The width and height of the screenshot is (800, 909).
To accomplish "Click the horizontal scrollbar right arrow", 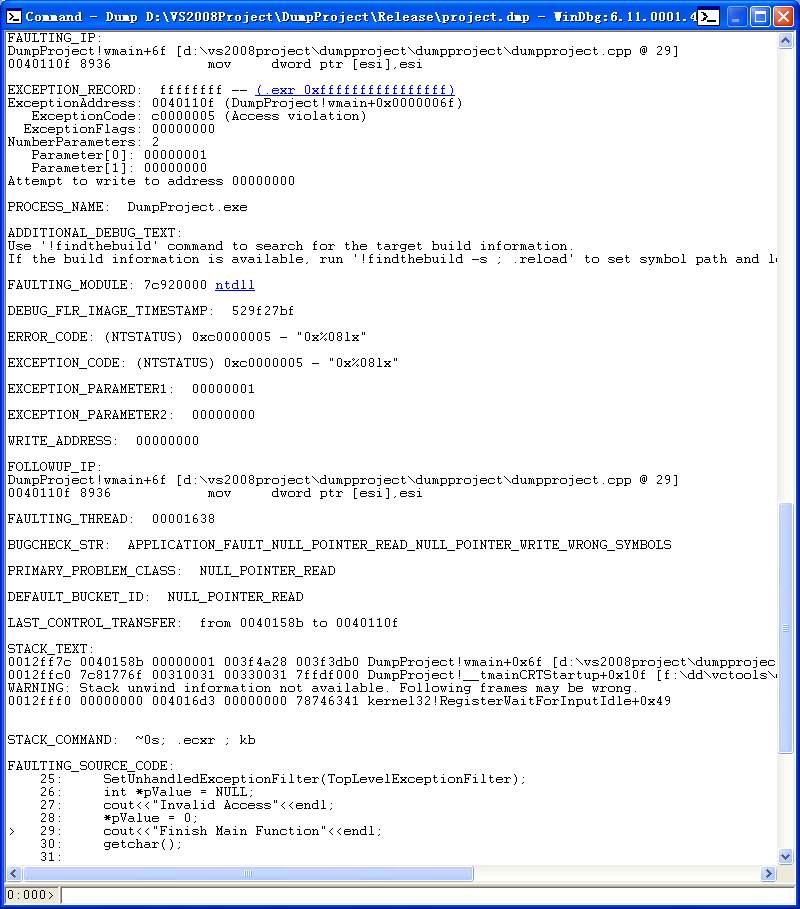I will (x=769, y=873).
